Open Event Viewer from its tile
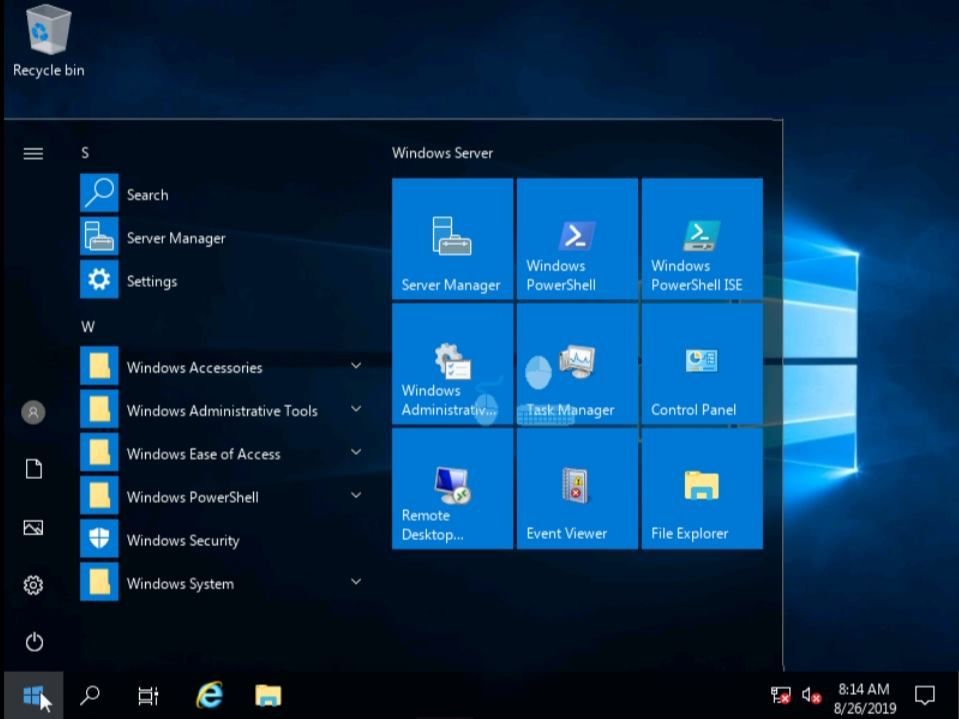 pyautogui.click(x=576, y=487)
